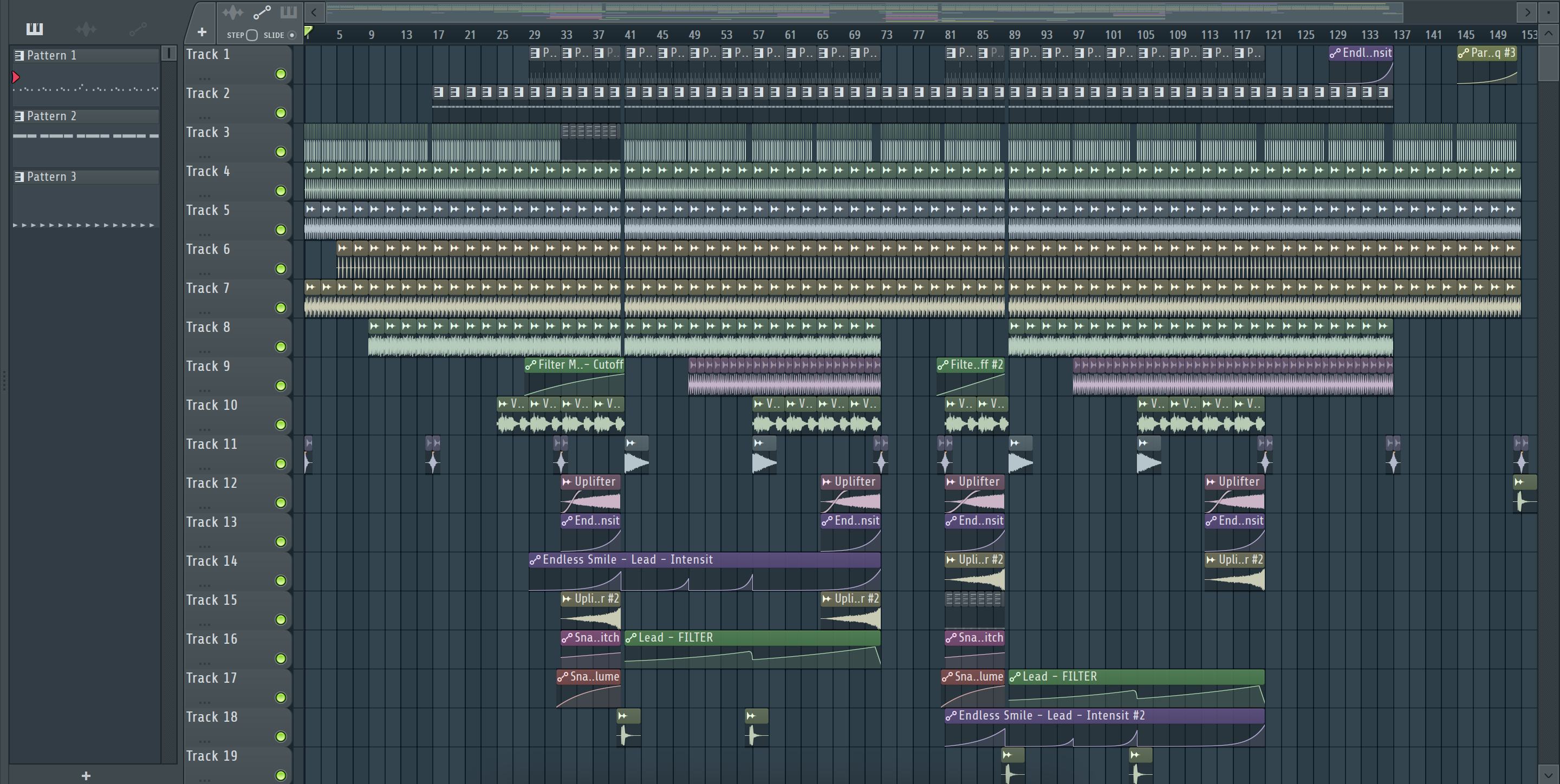Click playlist vertical scrollbar down arrow
This screenshot has height=784, width=1560.
point(1548,774)
